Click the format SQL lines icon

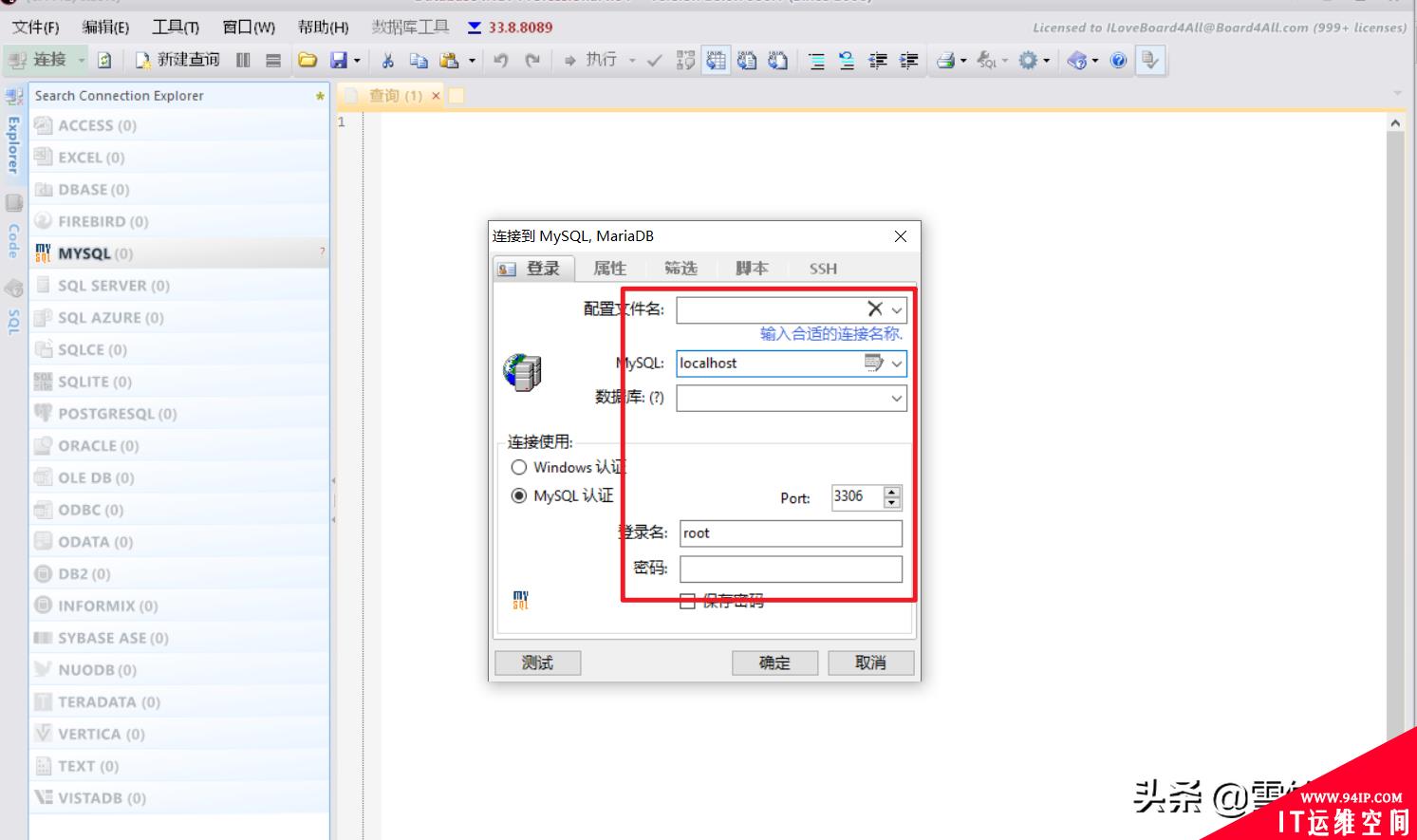[816, 61]
